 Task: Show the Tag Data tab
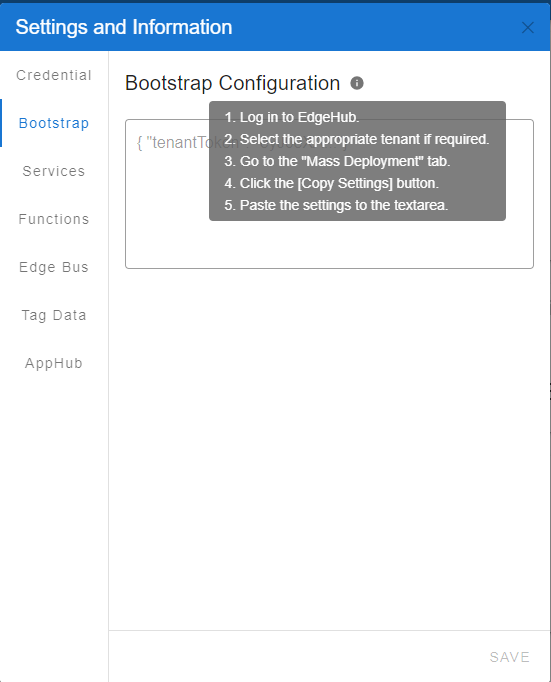coord(54,315)
